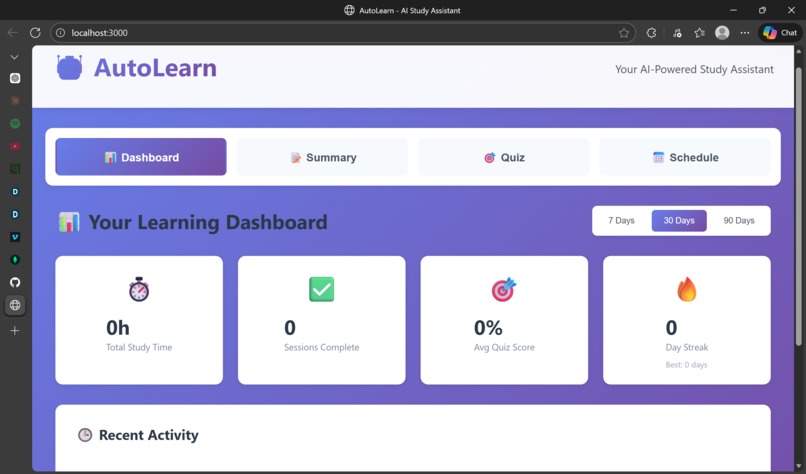
Task: Open the ChatGPT tab in the vertical sidebar
Action: (15, 78)
